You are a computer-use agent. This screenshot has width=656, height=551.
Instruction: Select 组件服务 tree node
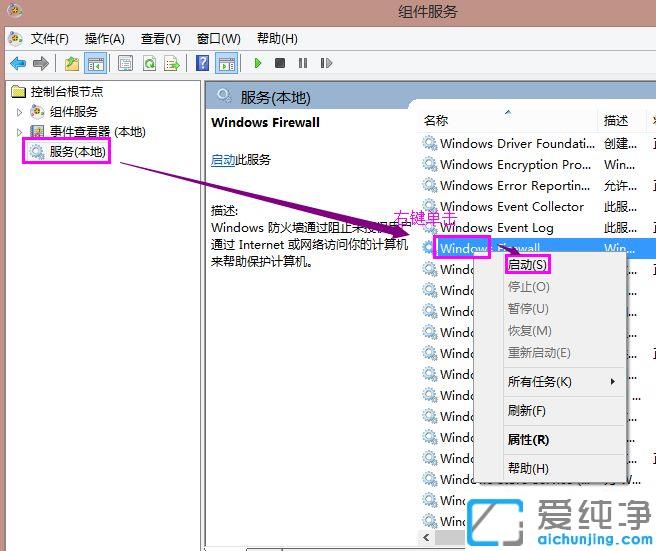tap(74, 112)
